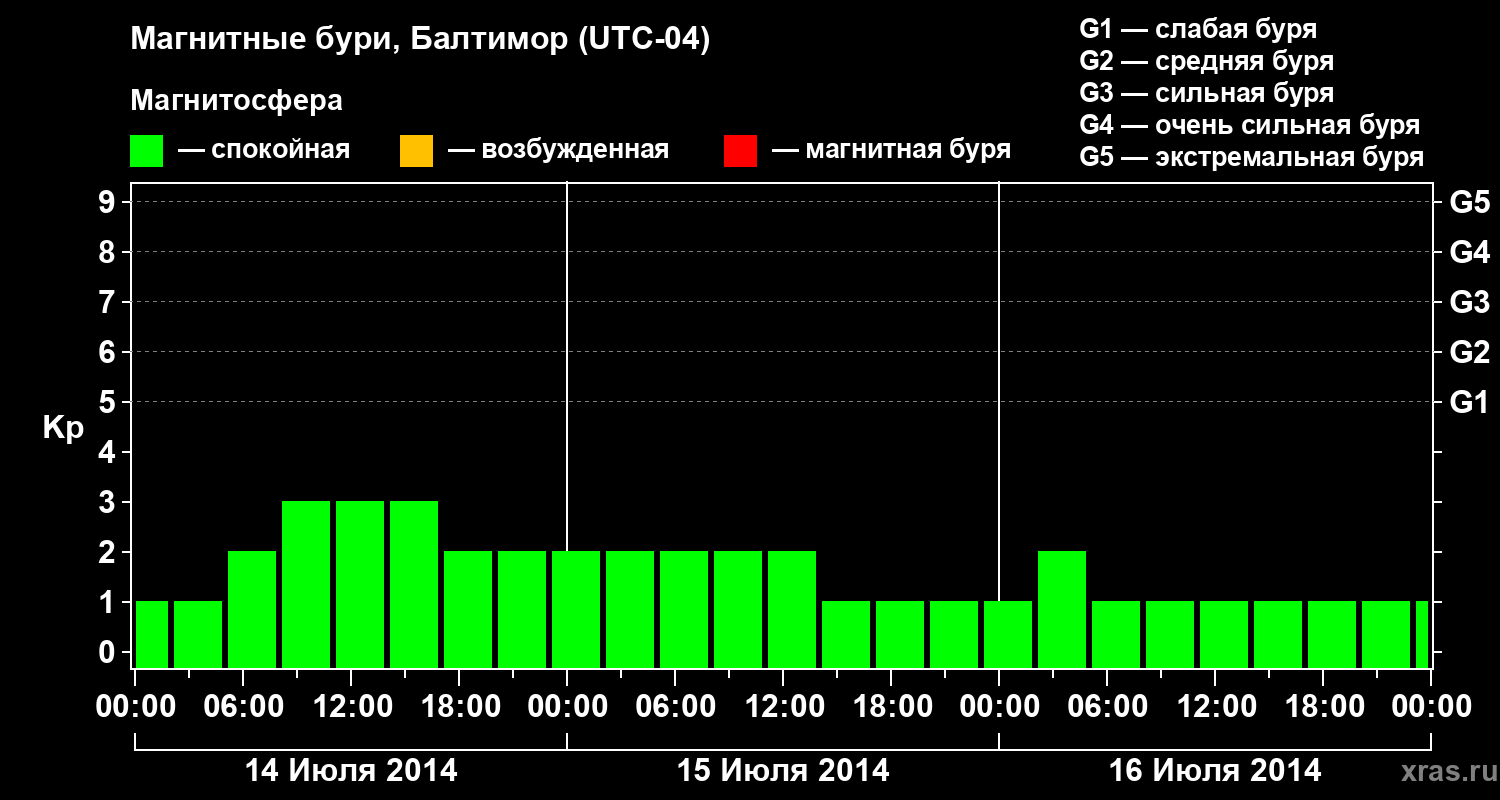Click the 18:00 time label above 16 Июля
Viewport: 1500px width, 800px height.
point(1323,707)
